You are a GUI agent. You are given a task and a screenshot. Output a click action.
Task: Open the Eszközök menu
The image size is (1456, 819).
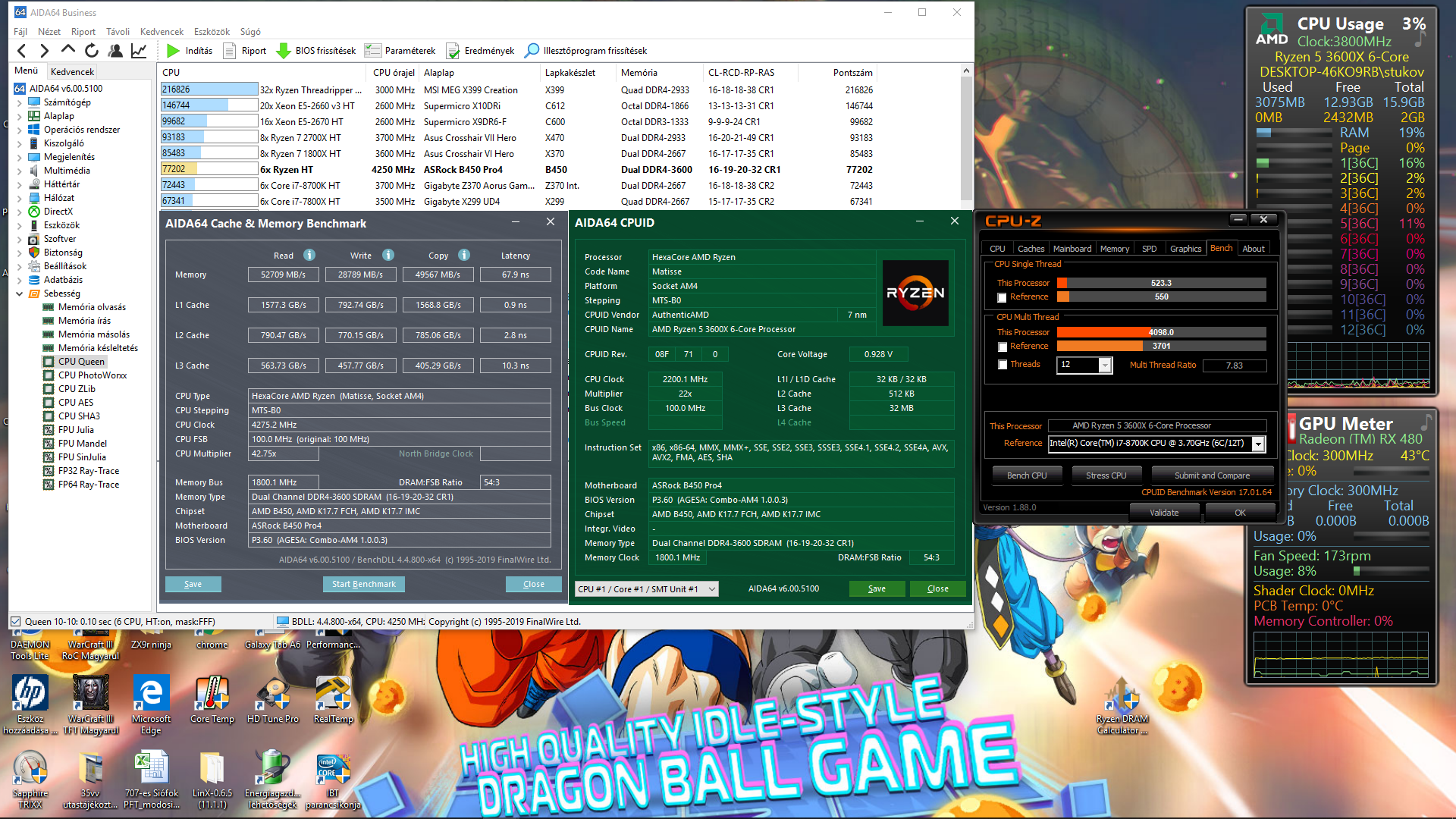(x=212, y=32)
